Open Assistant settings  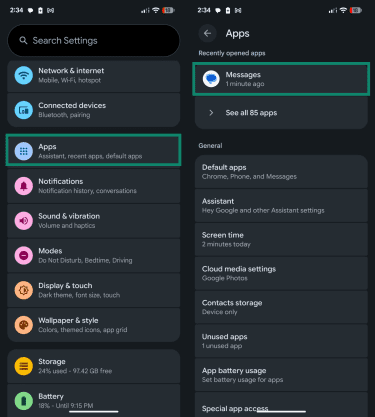tap(281, 206)
